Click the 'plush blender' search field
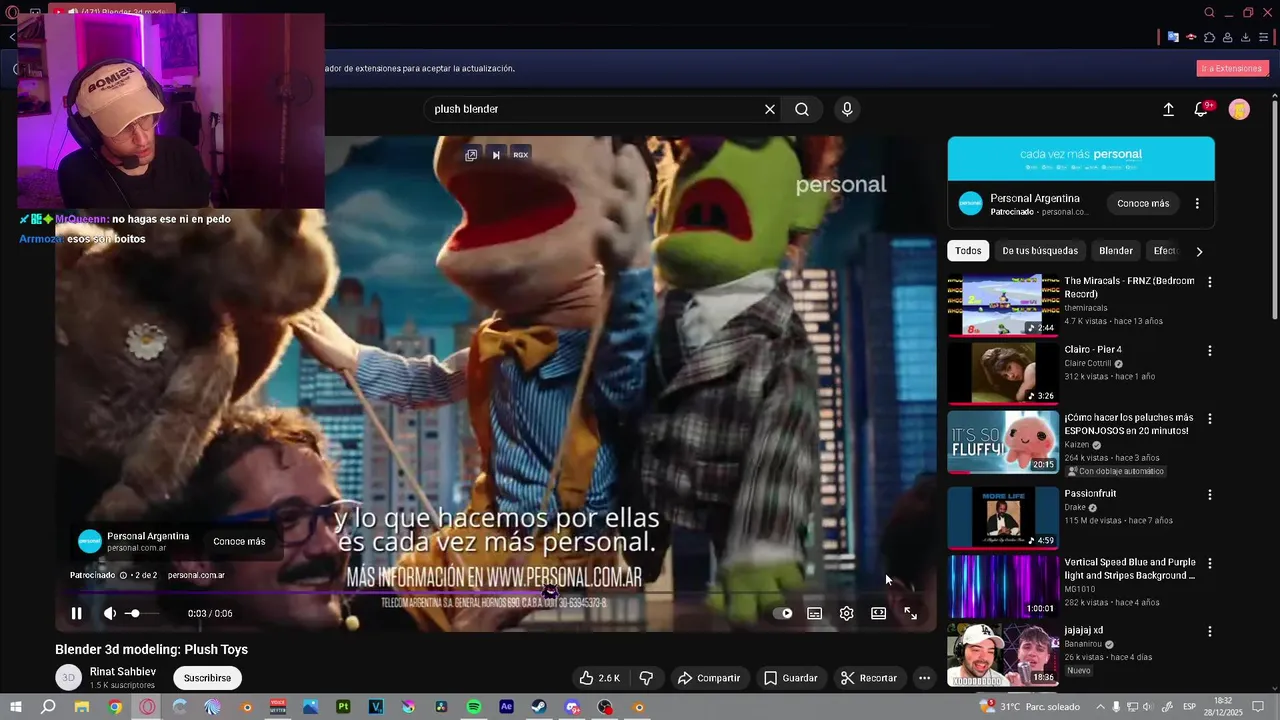Image resolution: width=1280 pixels, height=720 pixels. click(x=595, y=109)
